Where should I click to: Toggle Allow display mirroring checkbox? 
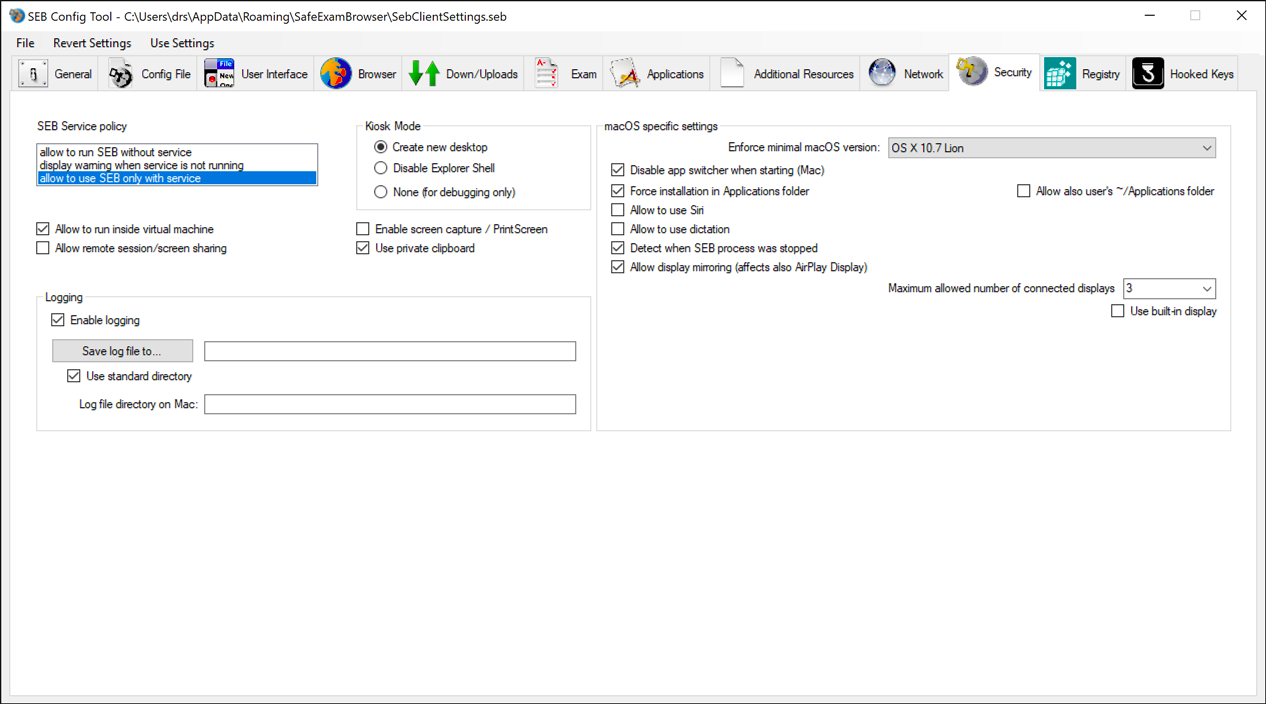click(x=618, y=267)
